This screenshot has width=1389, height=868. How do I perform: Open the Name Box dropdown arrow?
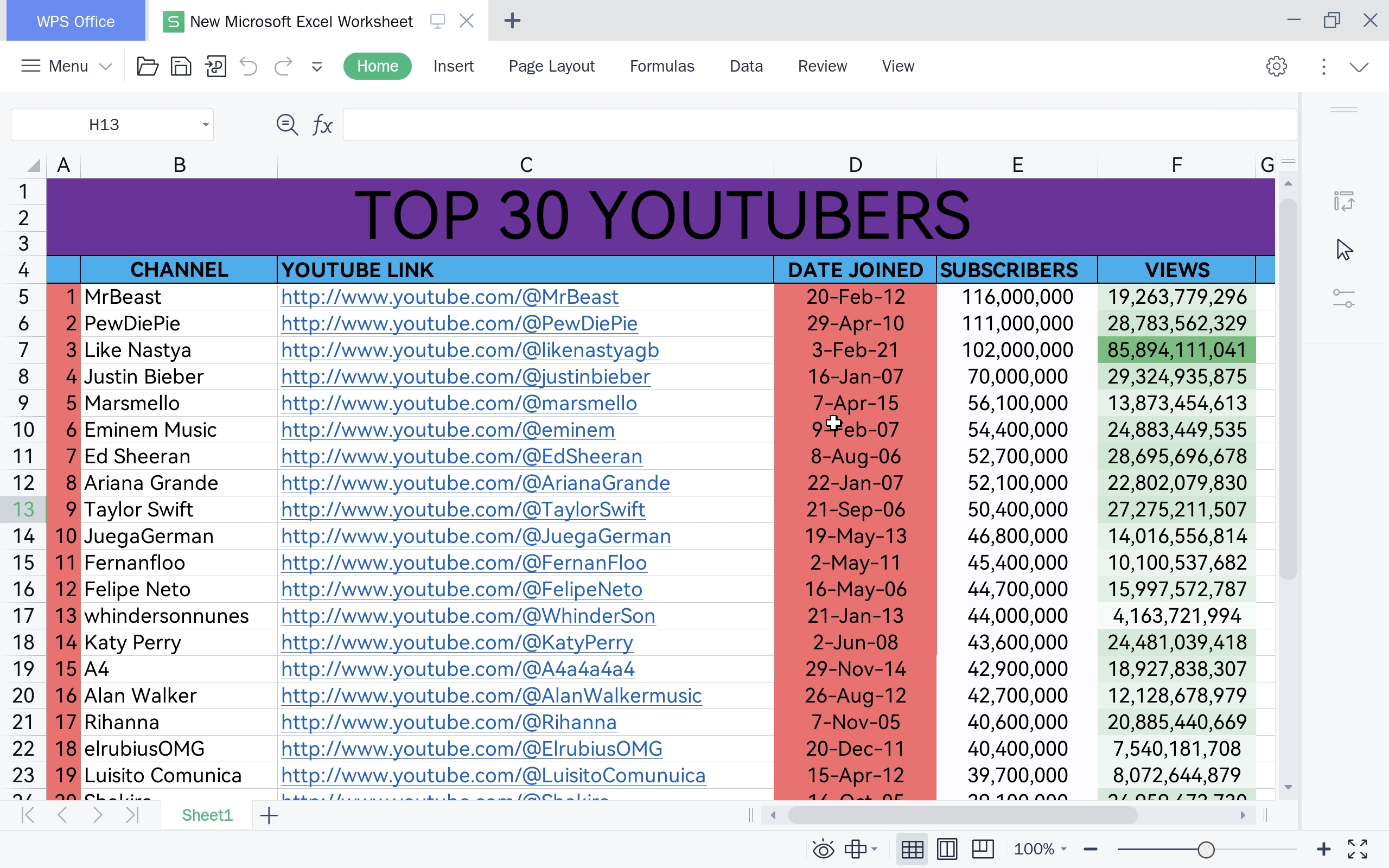coord(205,125)
